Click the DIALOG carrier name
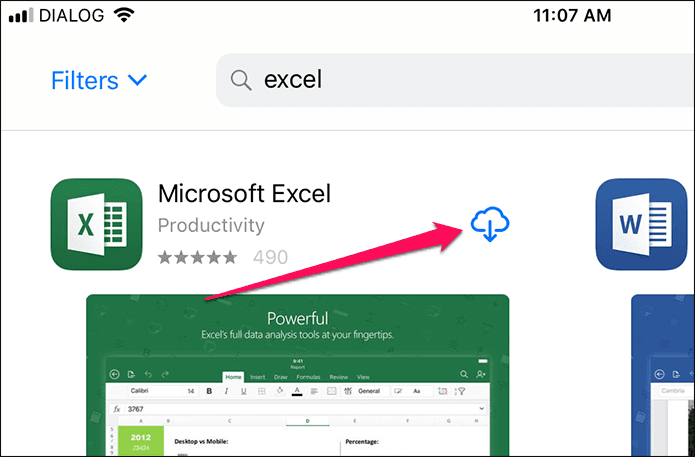Screen dimensions: 695x457 coord(71,16)
